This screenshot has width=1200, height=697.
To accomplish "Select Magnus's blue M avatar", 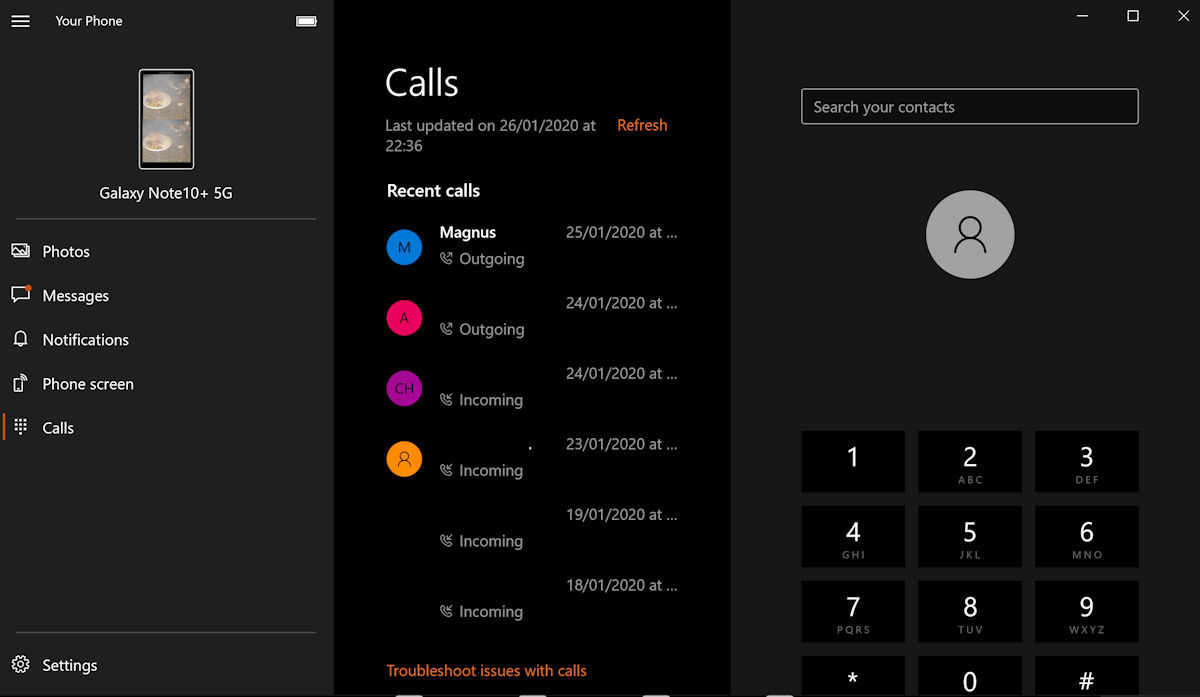I will coord(404,247).
